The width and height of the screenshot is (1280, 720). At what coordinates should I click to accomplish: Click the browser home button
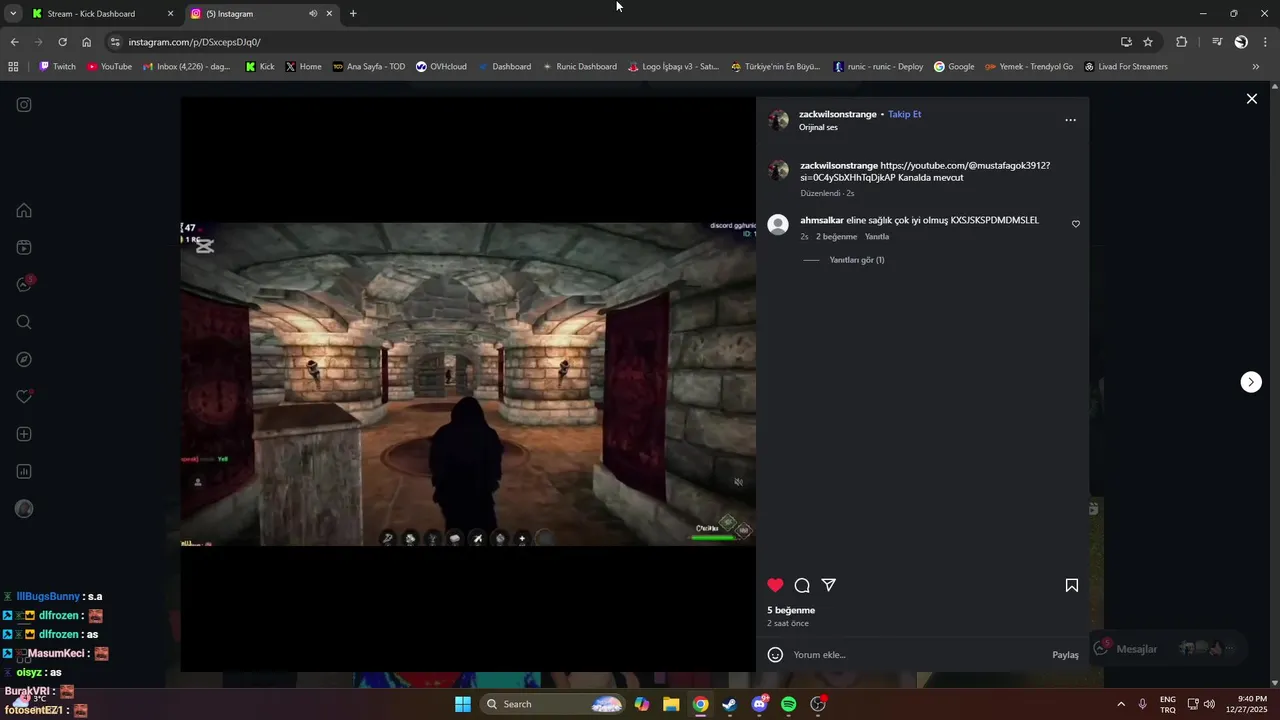(x=86, y=42)
